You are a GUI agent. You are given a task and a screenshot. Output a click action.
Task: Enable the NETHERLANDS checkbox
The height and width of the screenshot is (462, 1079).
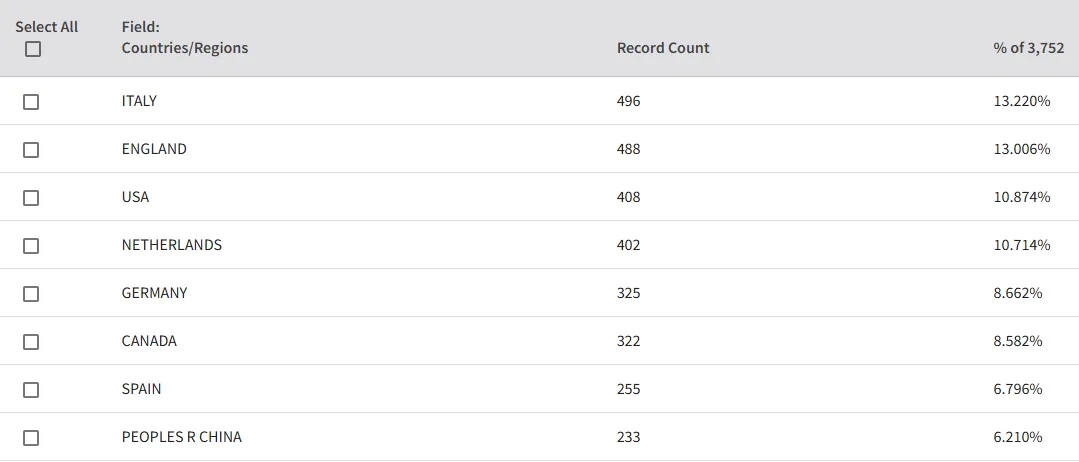[31, 246]
